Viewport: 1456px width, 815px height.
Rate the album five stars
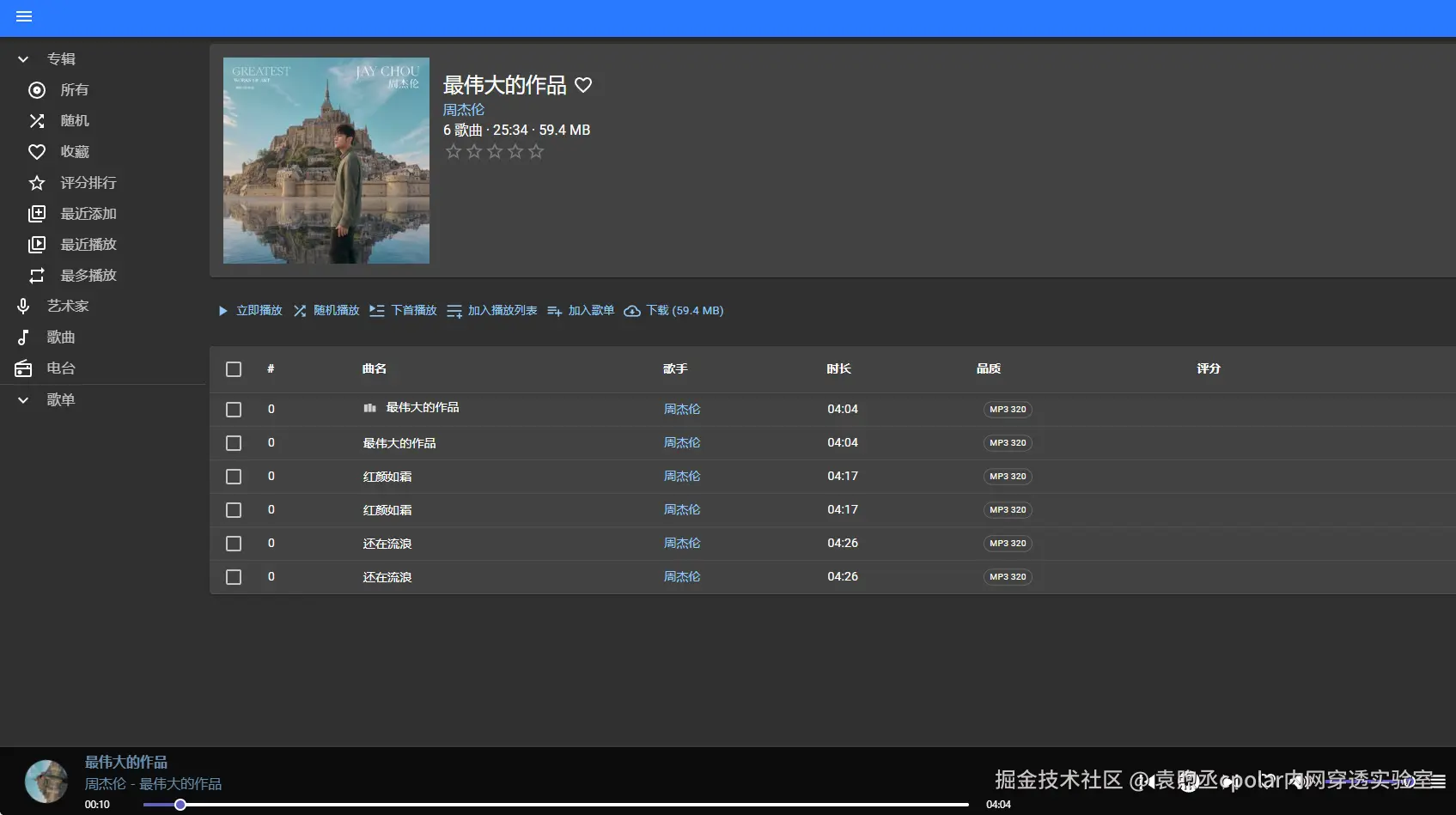point(536,152)
